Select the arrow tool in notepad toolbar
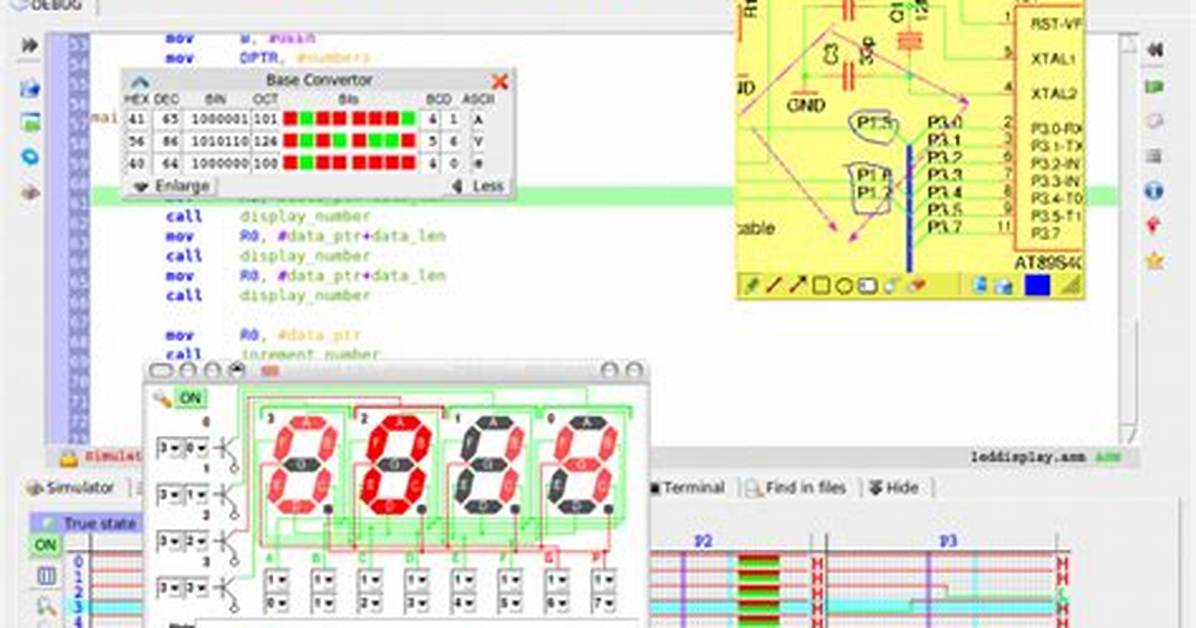 797,285
